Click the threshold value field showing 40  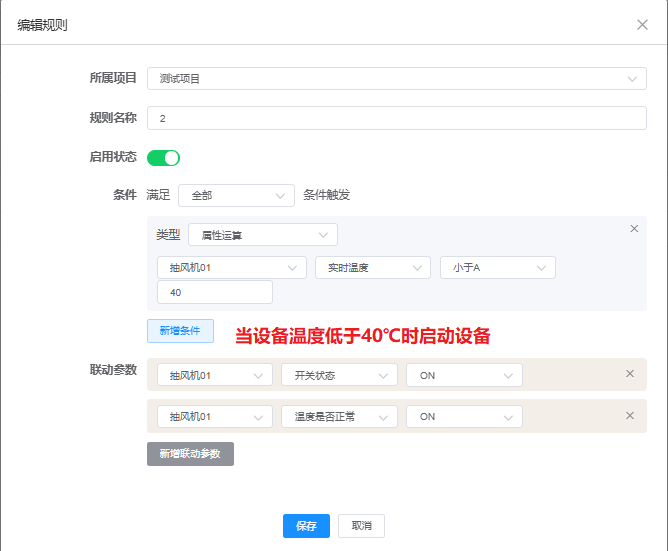(x=215, y=292)
